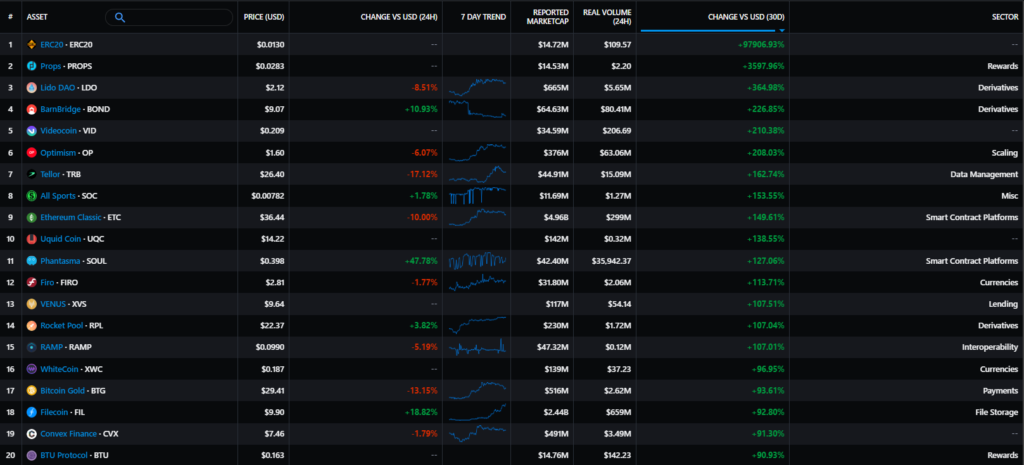Click the Ethereum Classic coin icon
The image size is (1024, 465).
coord(32,218)
